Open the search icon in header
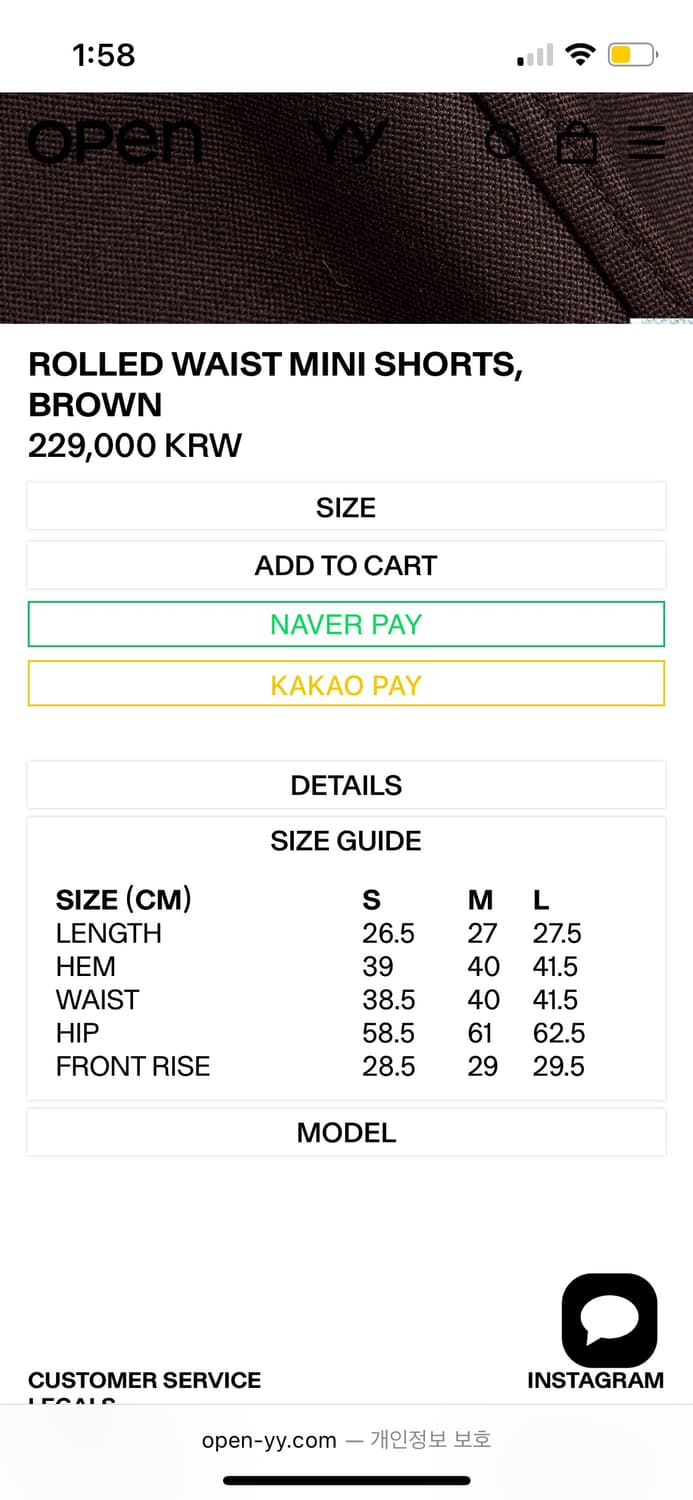 (x=503, y=142)
